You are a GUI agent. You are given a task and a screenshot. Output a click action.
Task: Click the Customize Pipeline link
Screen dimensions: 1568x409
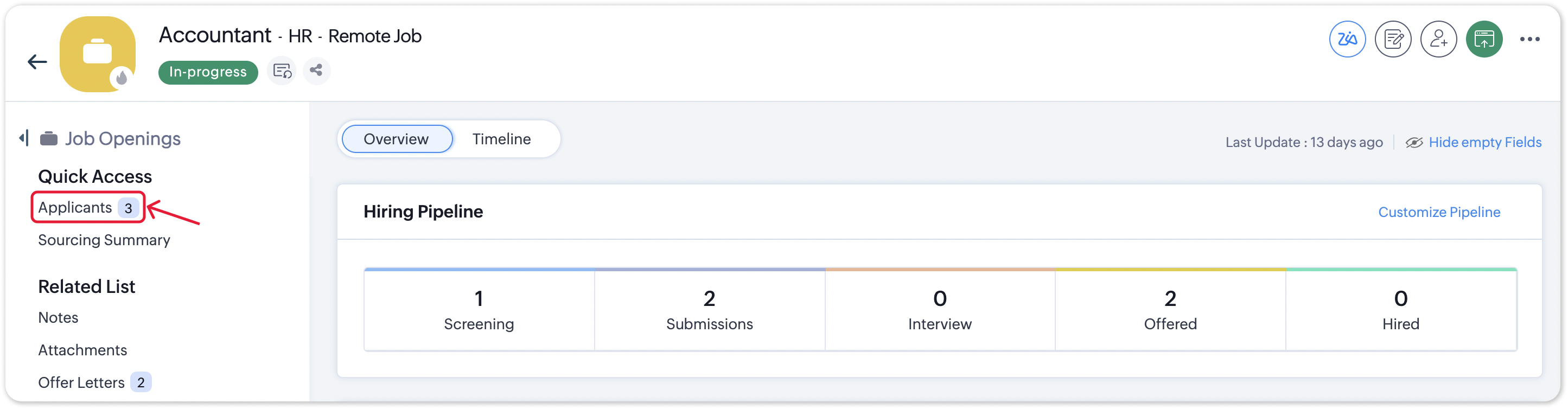tap(1439, 212)
